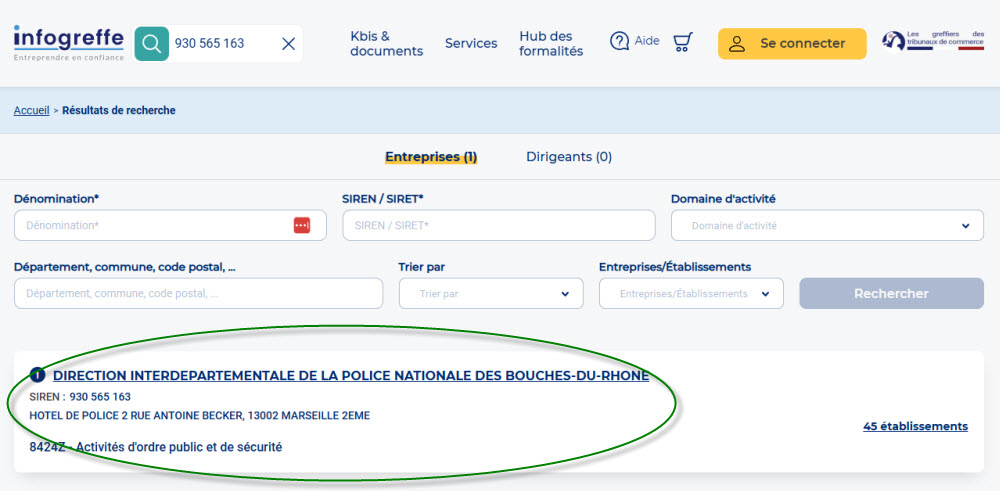
Task: Clear the search field with the X icon
Action: click(x=288, y=44)
